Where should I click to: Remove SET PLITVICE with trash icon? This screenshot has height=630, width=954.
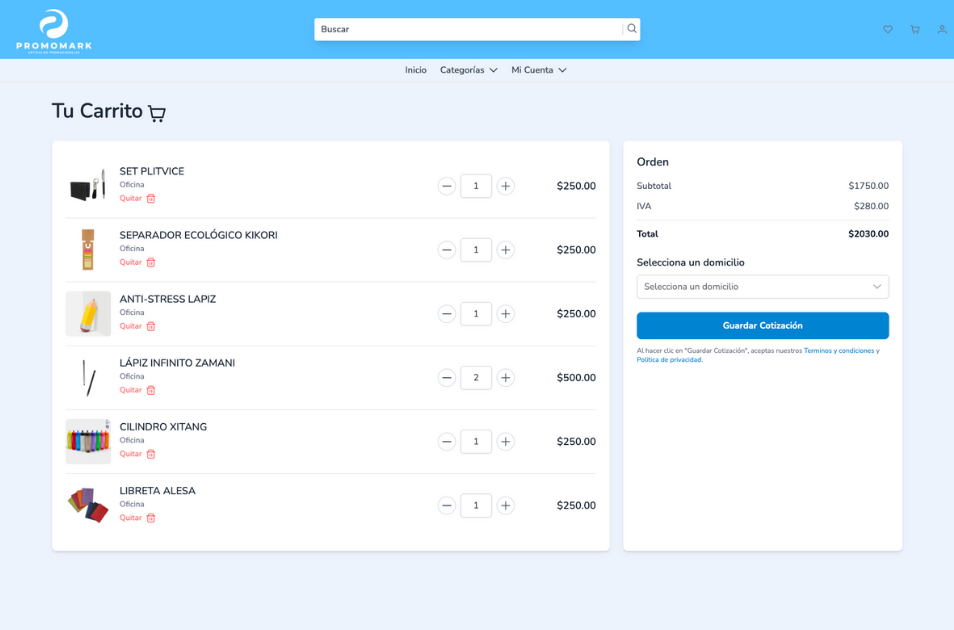(x=151, y=198)
